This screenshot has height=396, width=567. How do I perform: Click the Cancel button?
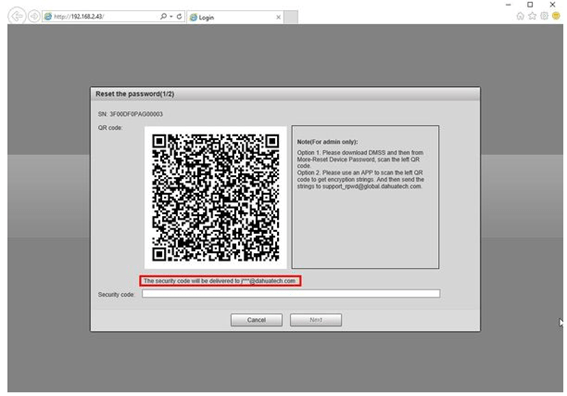(256, 320)
